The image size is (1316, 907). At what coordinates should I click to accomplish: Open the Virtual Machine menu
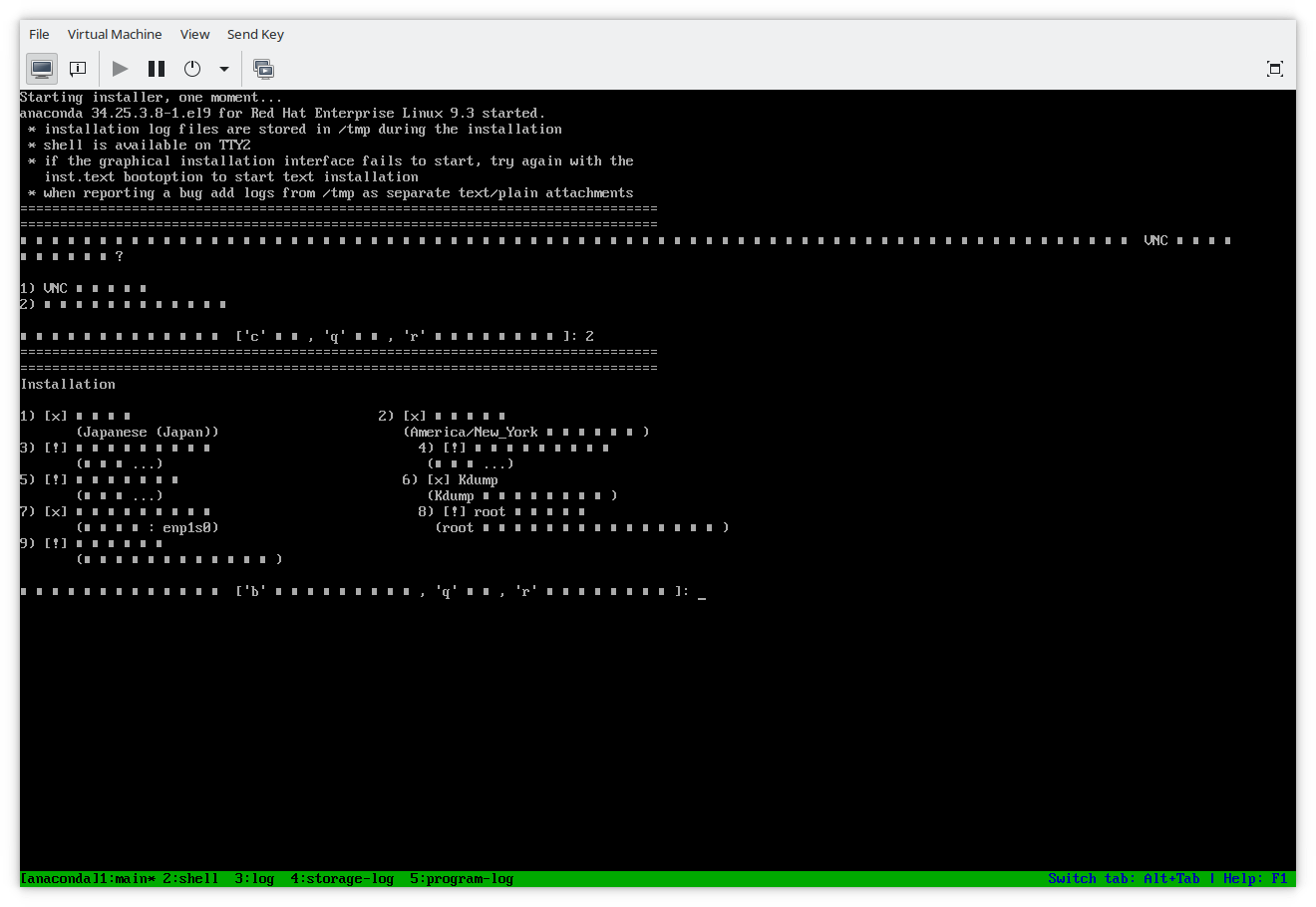(115, 34)
